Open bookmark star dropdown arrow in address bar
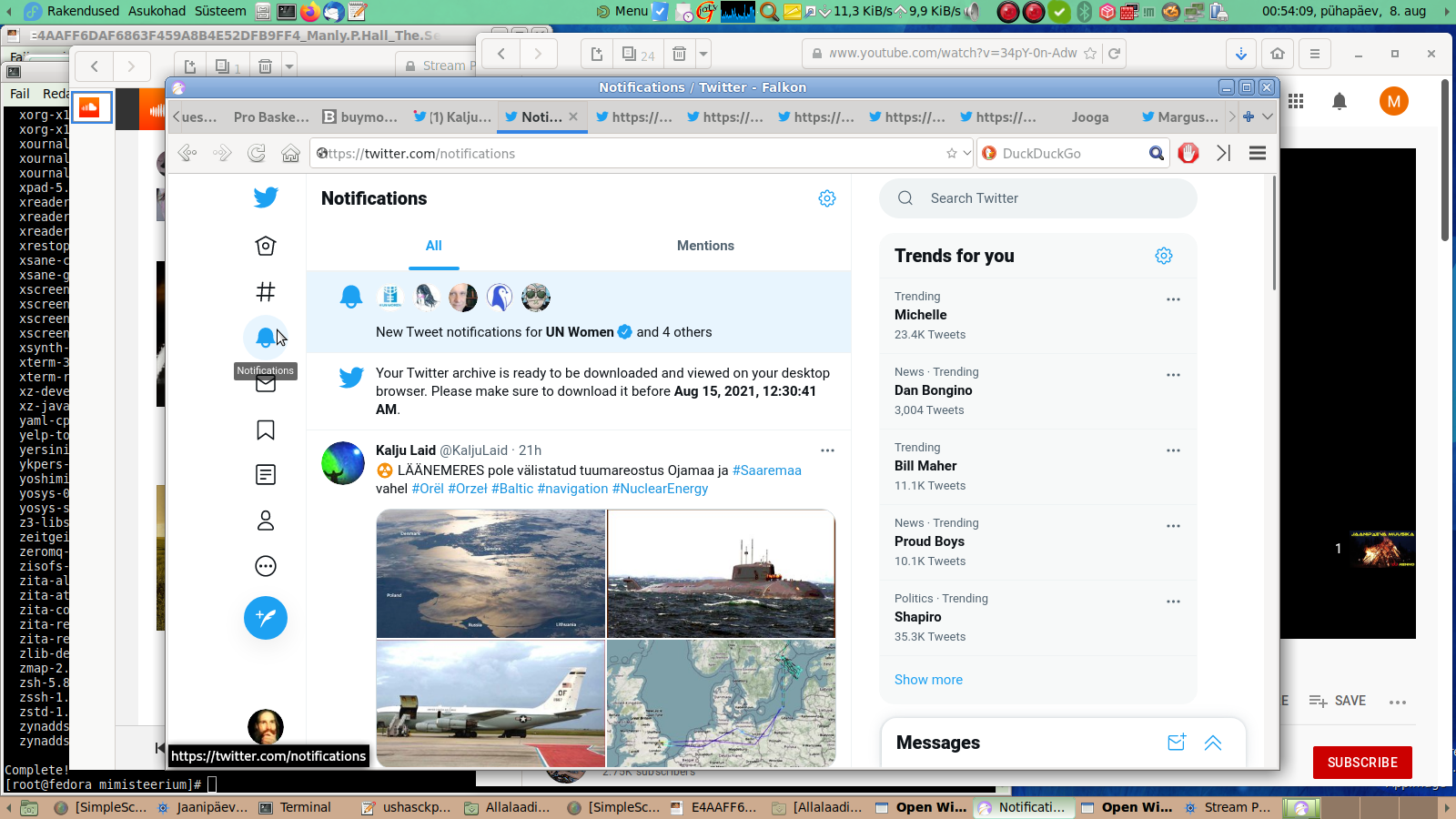The height and width of the screenshot is (819, 1456). click(966, 153)
